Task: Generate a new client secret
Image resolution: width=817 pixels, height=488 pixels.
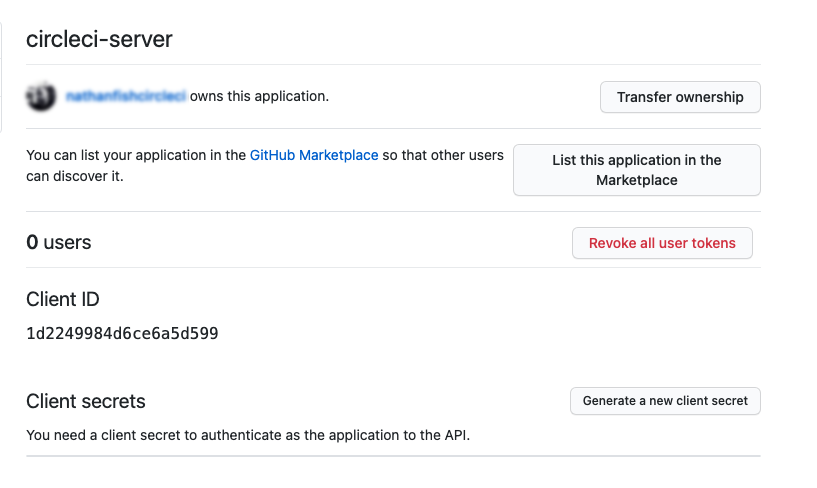Action: point(665,401)
